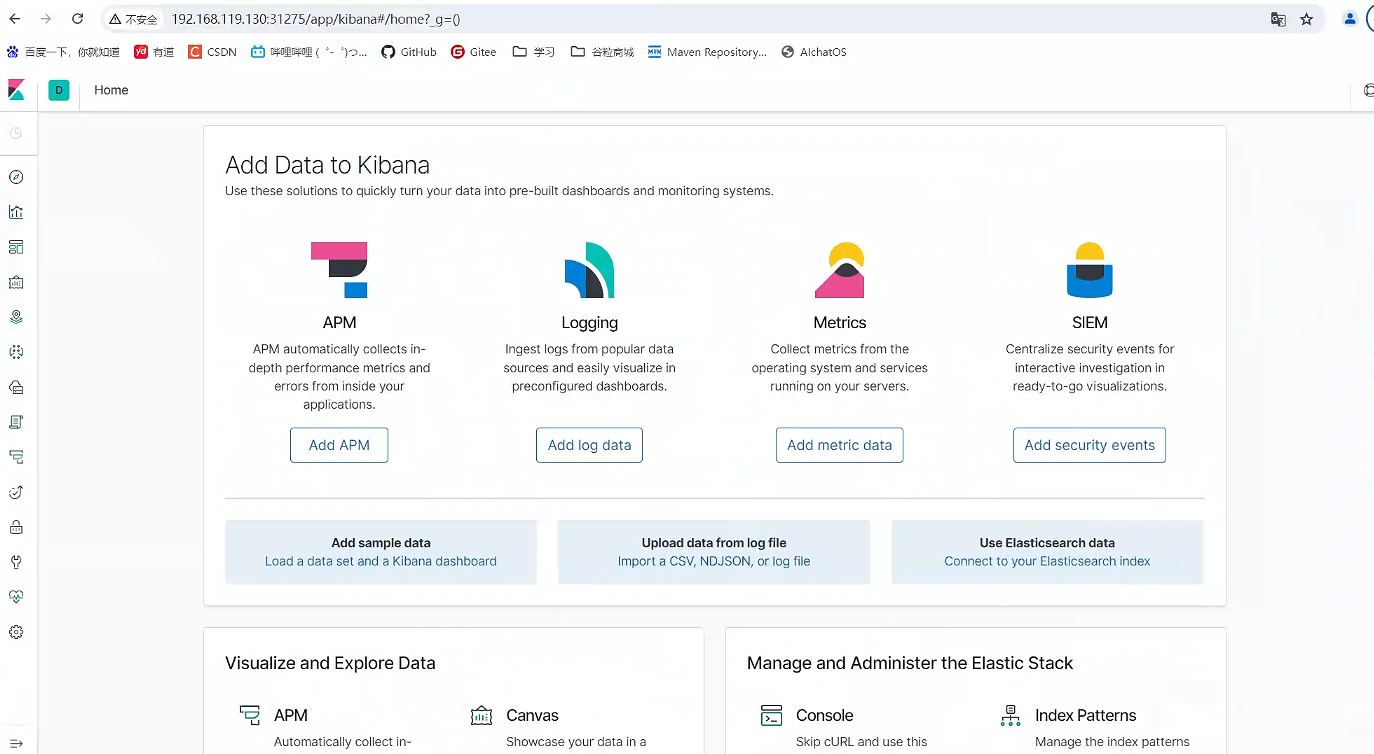The width and height of the screenshot is (1374, 754).
Task: Open the GitHub bookmark
Action: point(409,52)
